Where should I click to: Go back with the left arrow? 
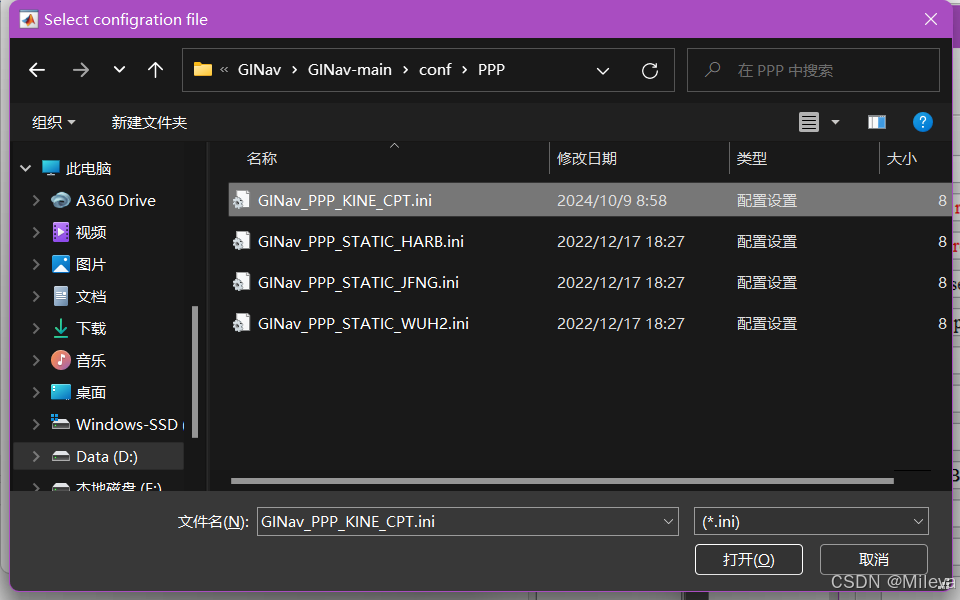coord(37,70)
